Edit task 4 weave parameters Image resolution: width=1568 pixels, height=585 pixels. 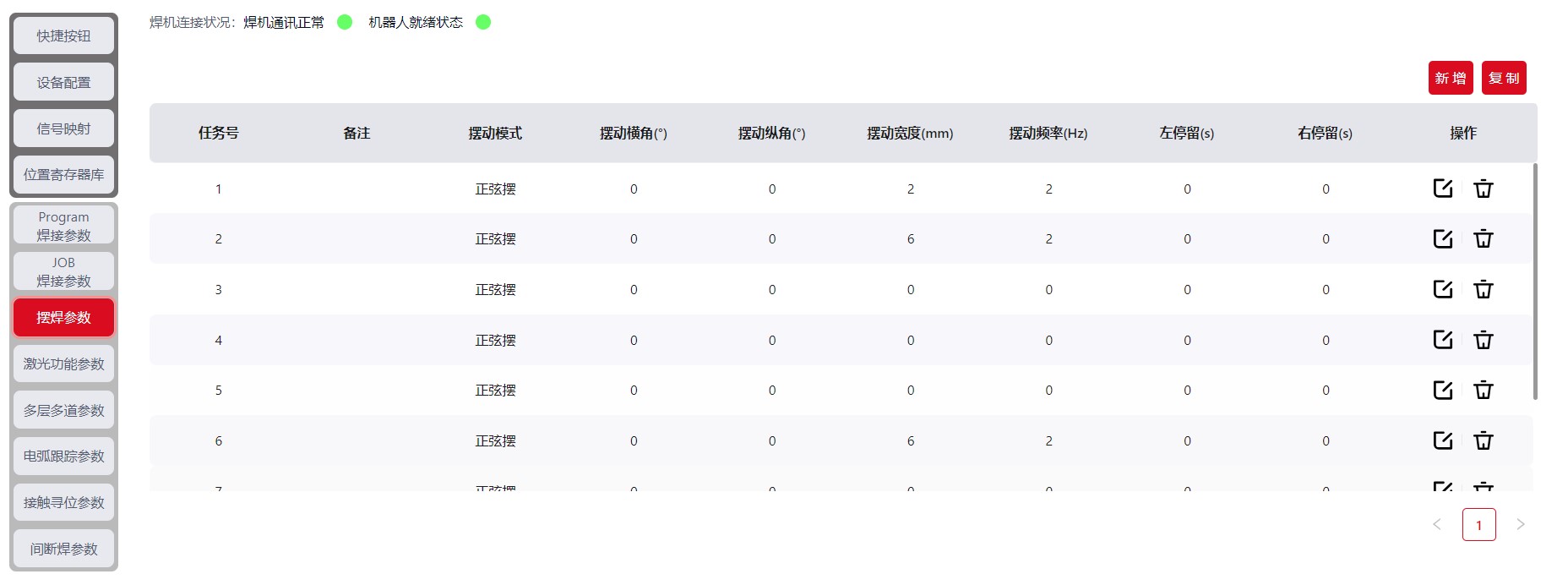(x=1442, y=340)
